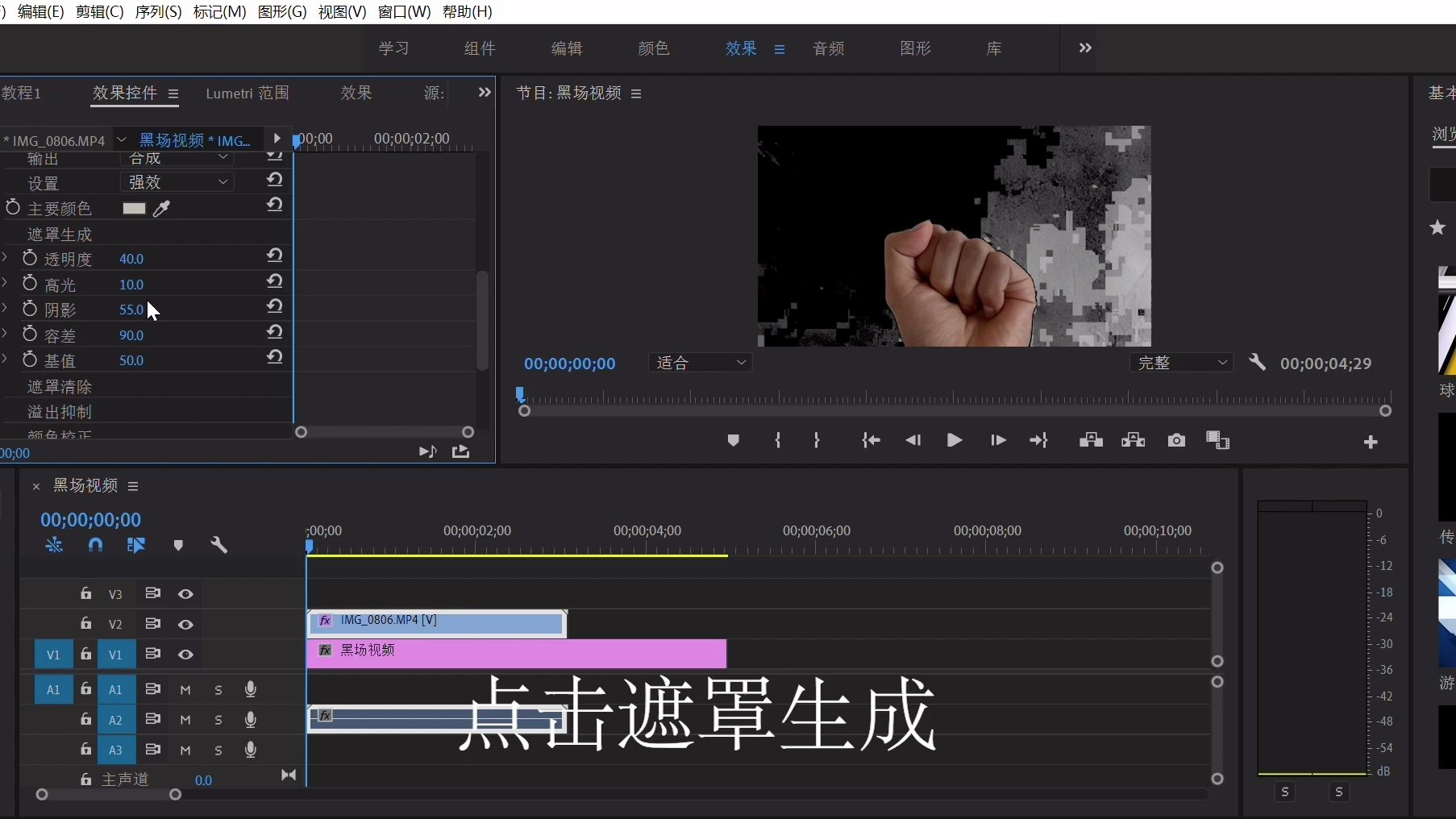Click the 主要颜色 color swatch
This screenshot has width=1456, height=819.
tap(133, 209)
